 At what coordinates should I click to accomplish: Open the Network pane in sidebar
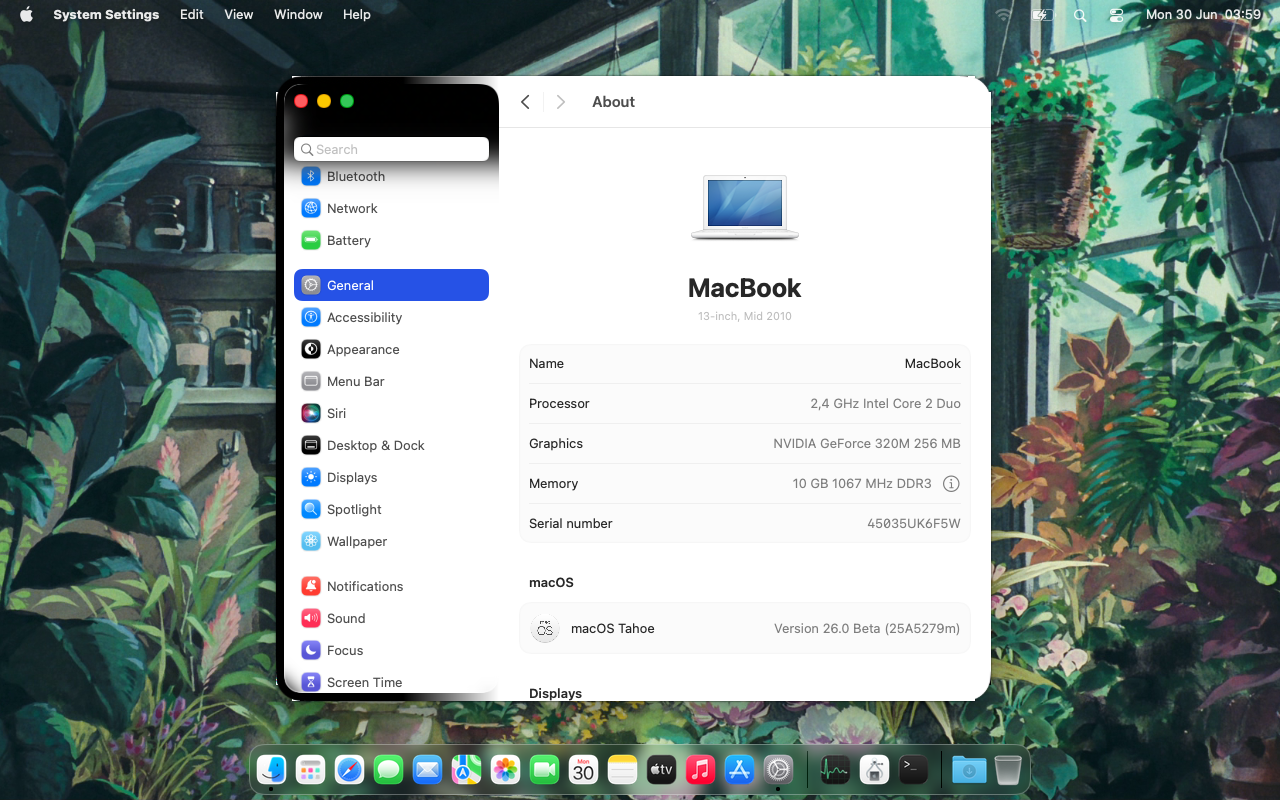point(391,208)
